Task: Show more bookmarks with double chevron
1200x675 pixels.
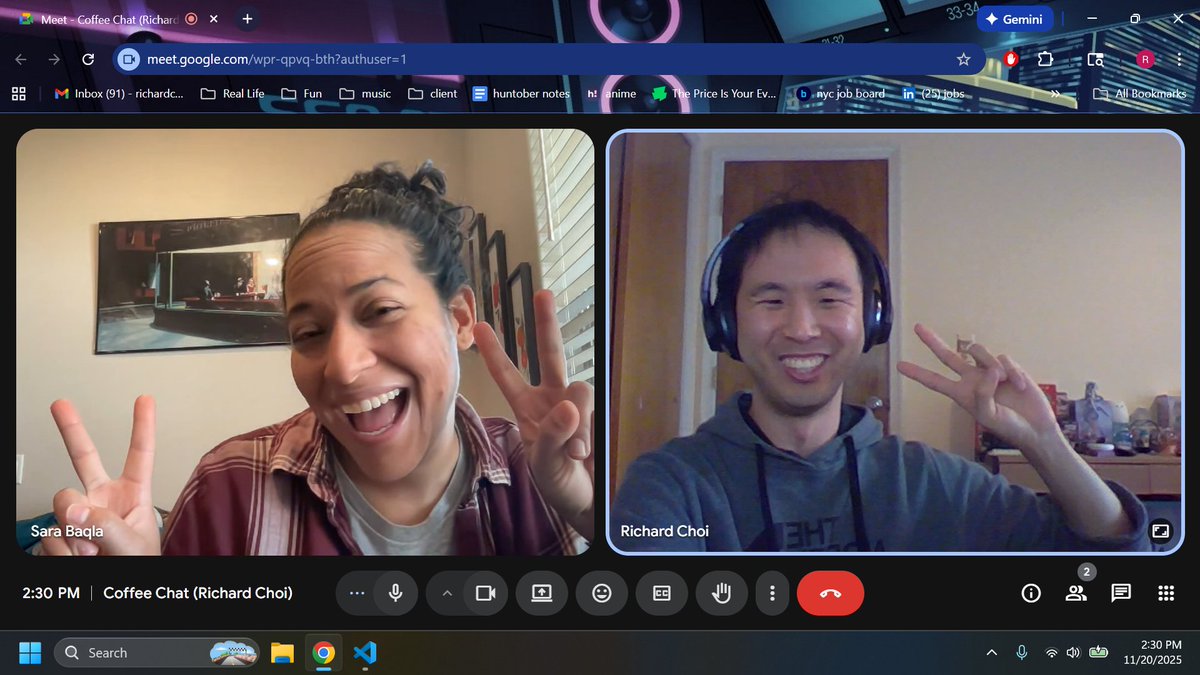Action: click(1055, 93)
